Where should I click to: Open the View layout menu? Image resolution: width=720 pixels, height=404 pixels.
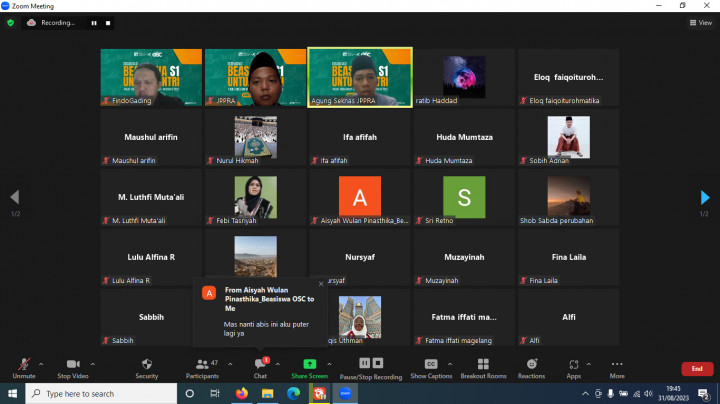click(x=701, y=22)
